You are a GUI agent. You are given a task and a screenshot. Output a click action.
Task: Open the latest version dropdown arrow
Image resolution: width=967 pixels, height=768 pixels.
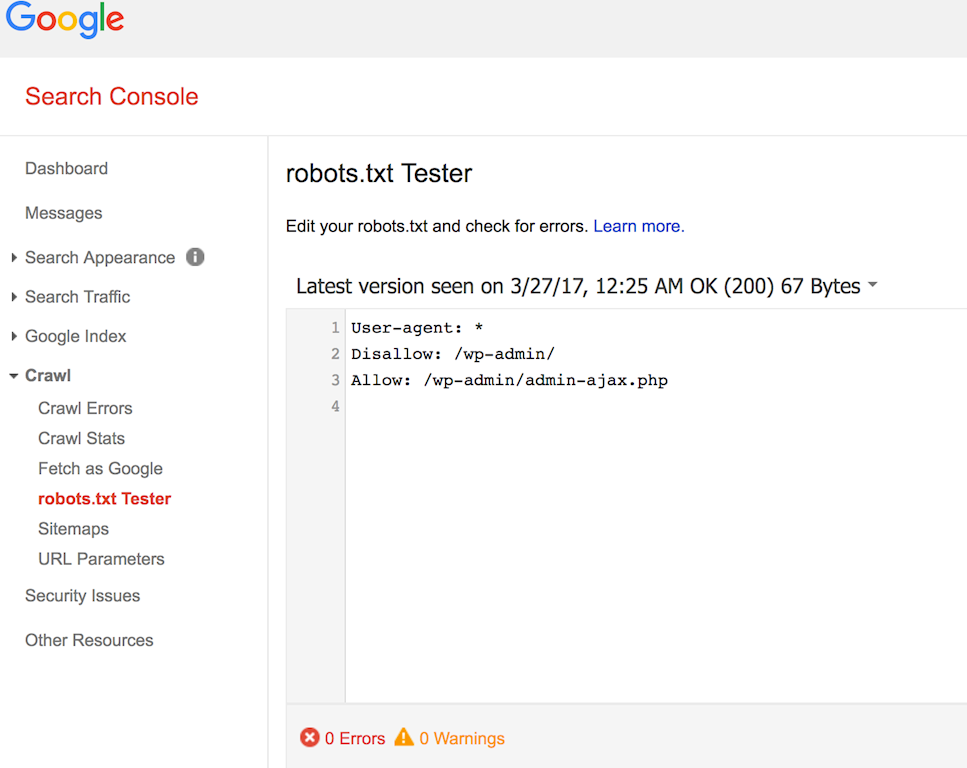pos(872,286)
